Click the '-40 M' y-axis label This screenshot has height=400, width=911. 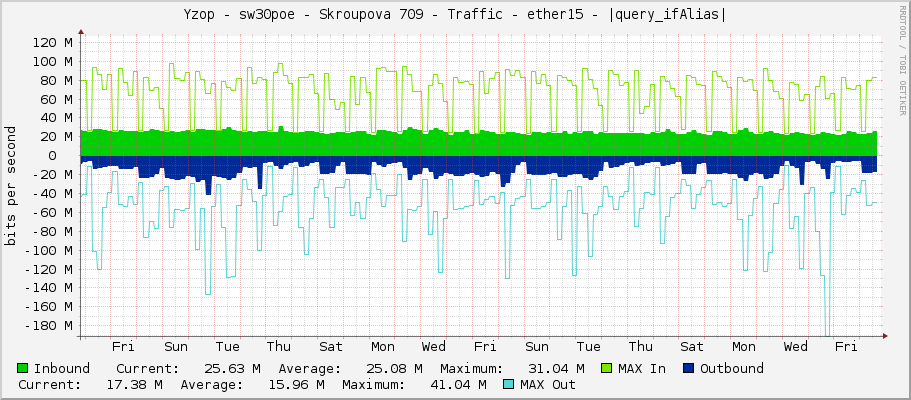point(53,194)
